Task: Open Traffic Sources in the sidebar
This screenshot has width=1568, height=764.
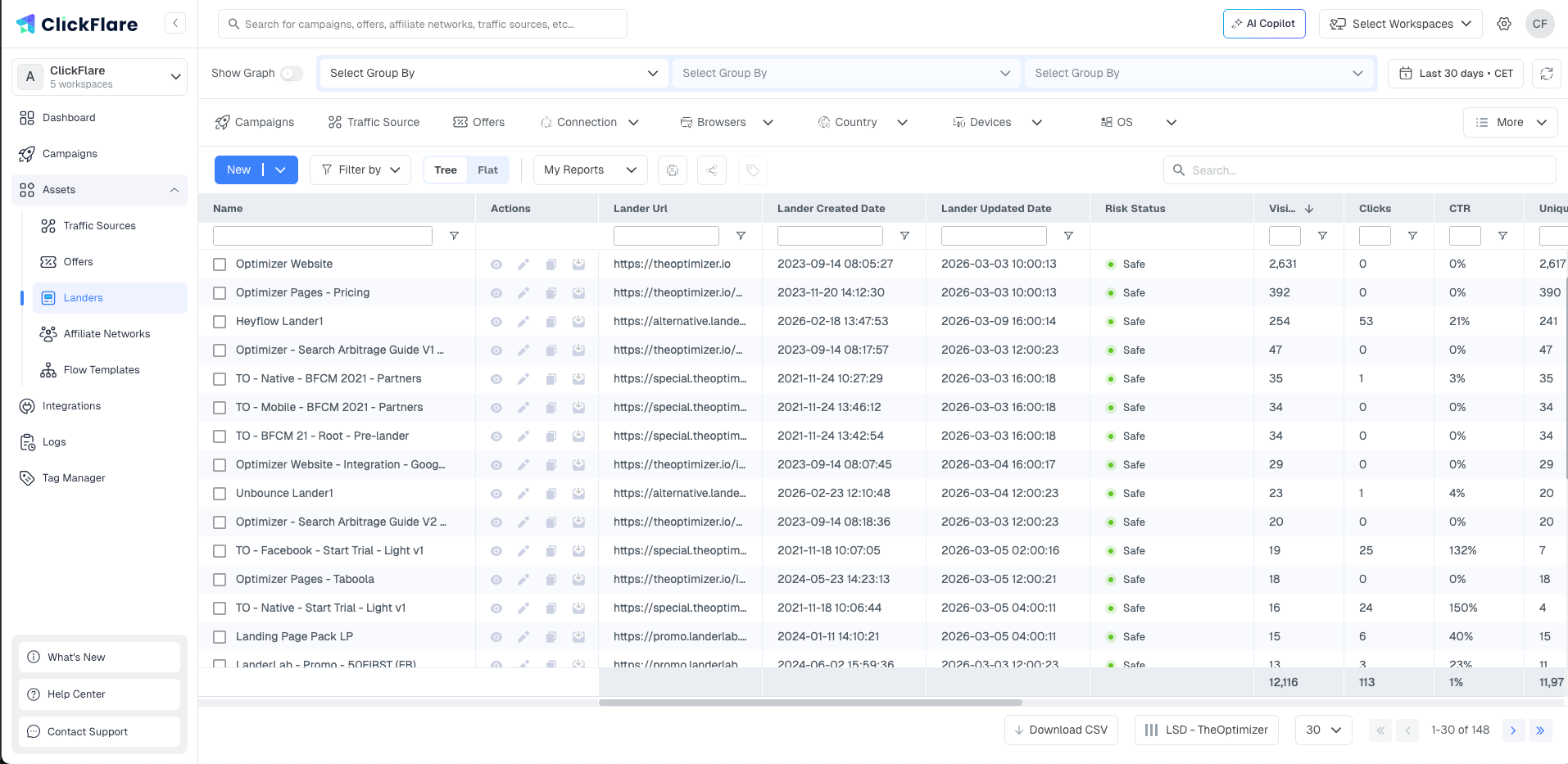Action: tap(99, 226)
